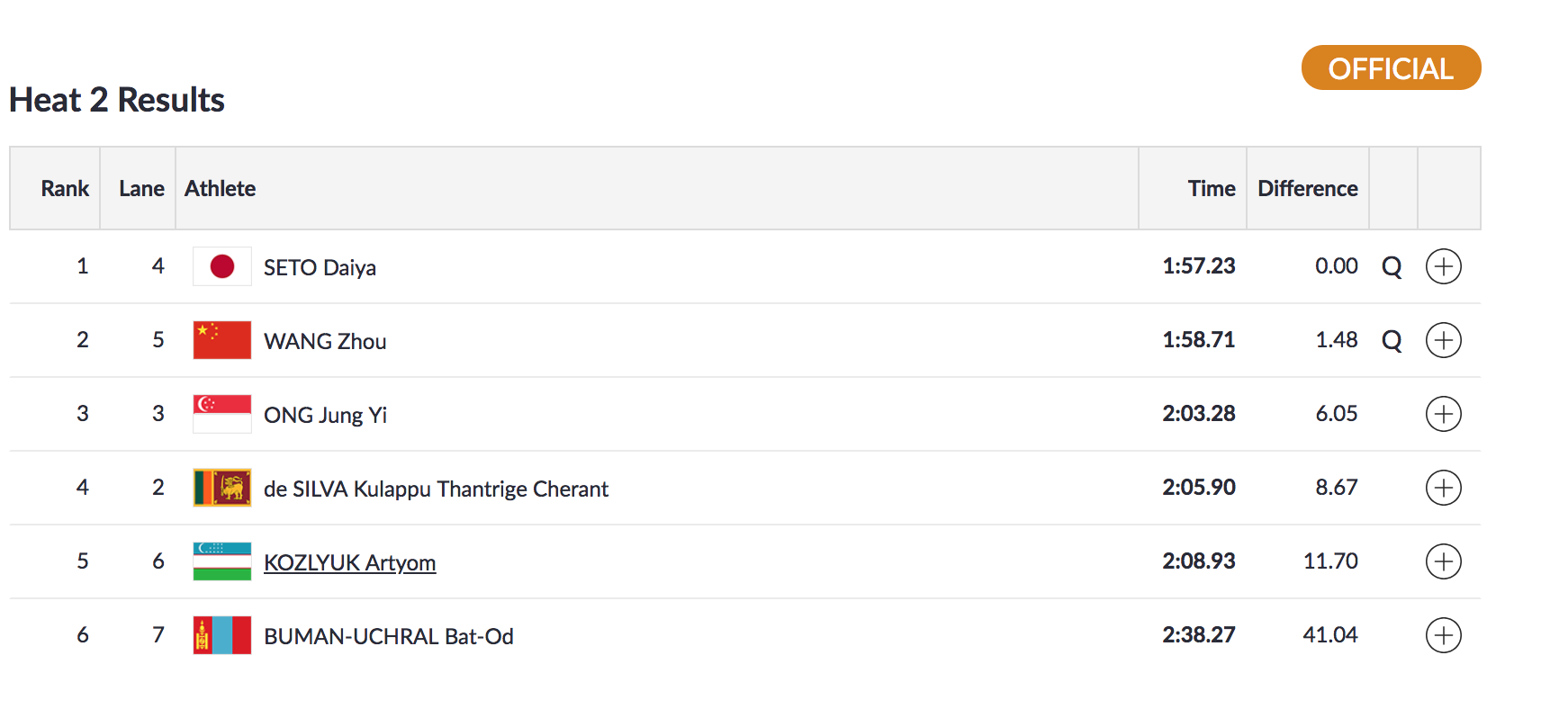Click the orange OFFICIAL status badge
The height and width of the screenshot is (727, 1568).
(1391, 68)
